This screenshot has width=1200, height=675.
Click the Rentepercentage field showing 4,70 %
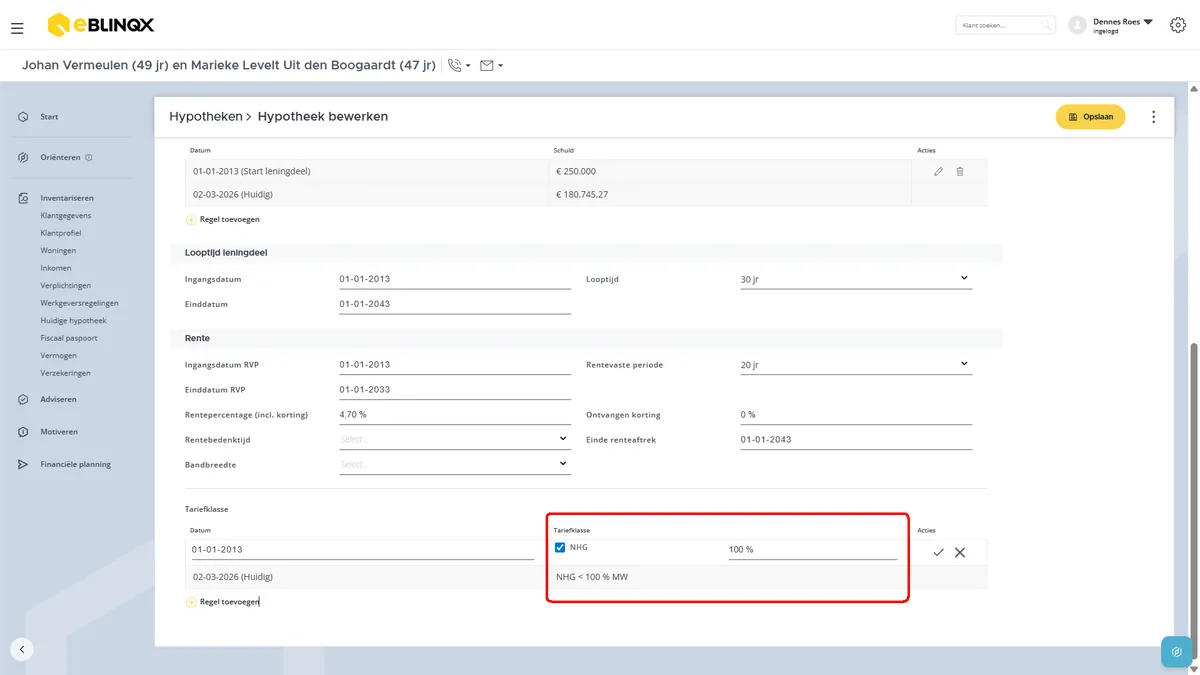(x=455, y=414)
